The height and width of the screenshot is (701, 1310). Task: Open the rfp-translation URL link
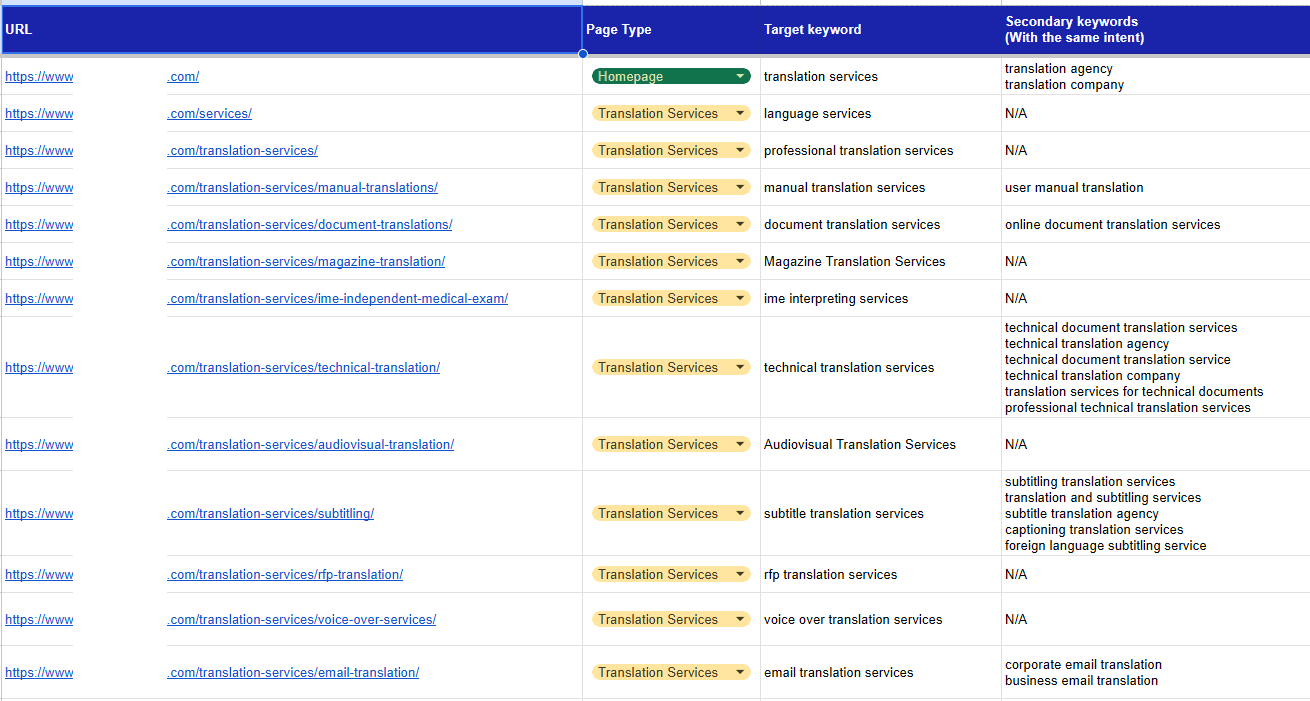point(285,574)
